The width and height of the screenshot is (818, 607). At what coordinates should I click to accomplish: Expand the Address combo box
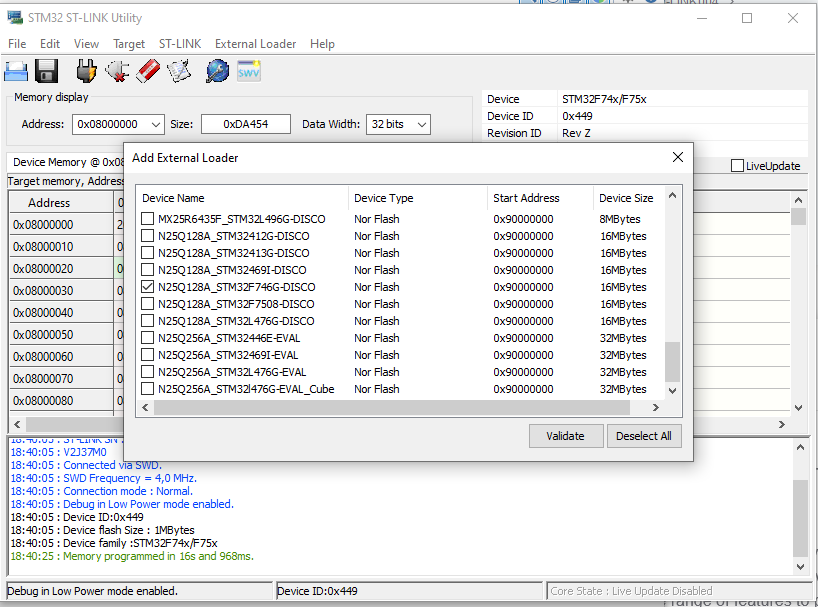pos(155,125)
